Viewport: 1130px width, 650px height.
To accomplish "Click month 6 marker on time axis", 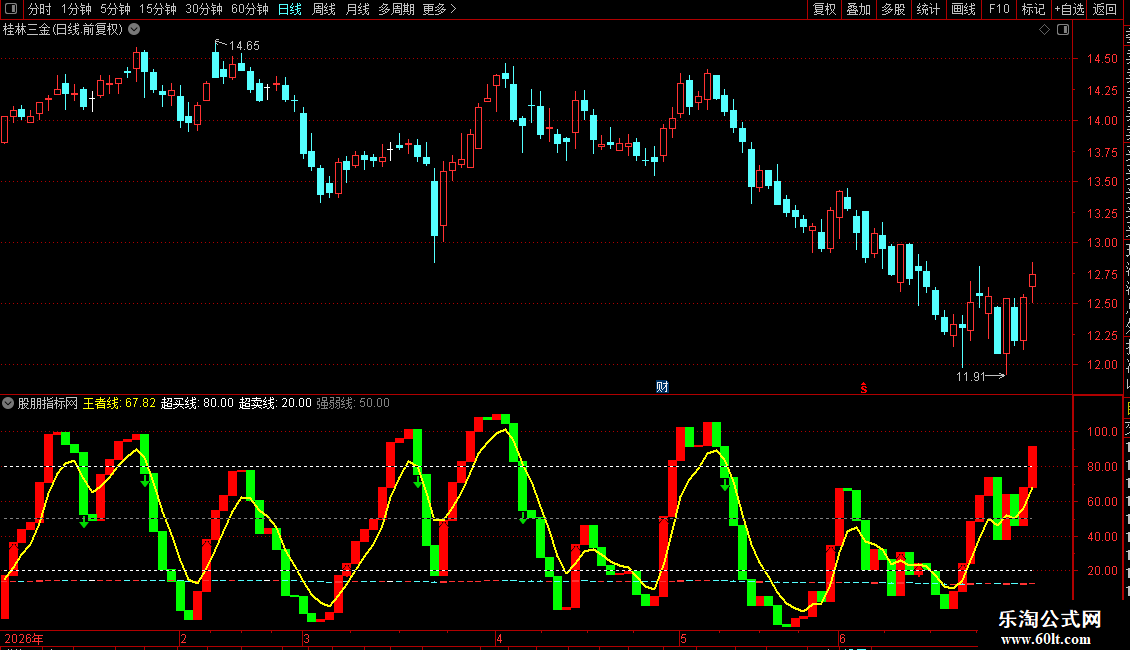I will pyautogui.click(x=842, y=638).
